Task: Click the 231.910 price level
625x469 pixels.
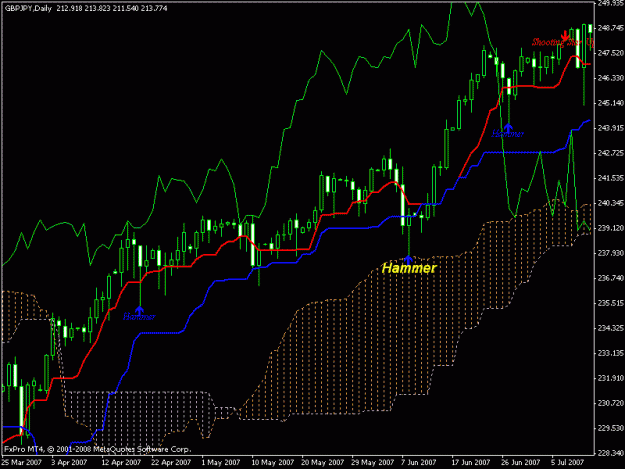Action: pos(610,378)
